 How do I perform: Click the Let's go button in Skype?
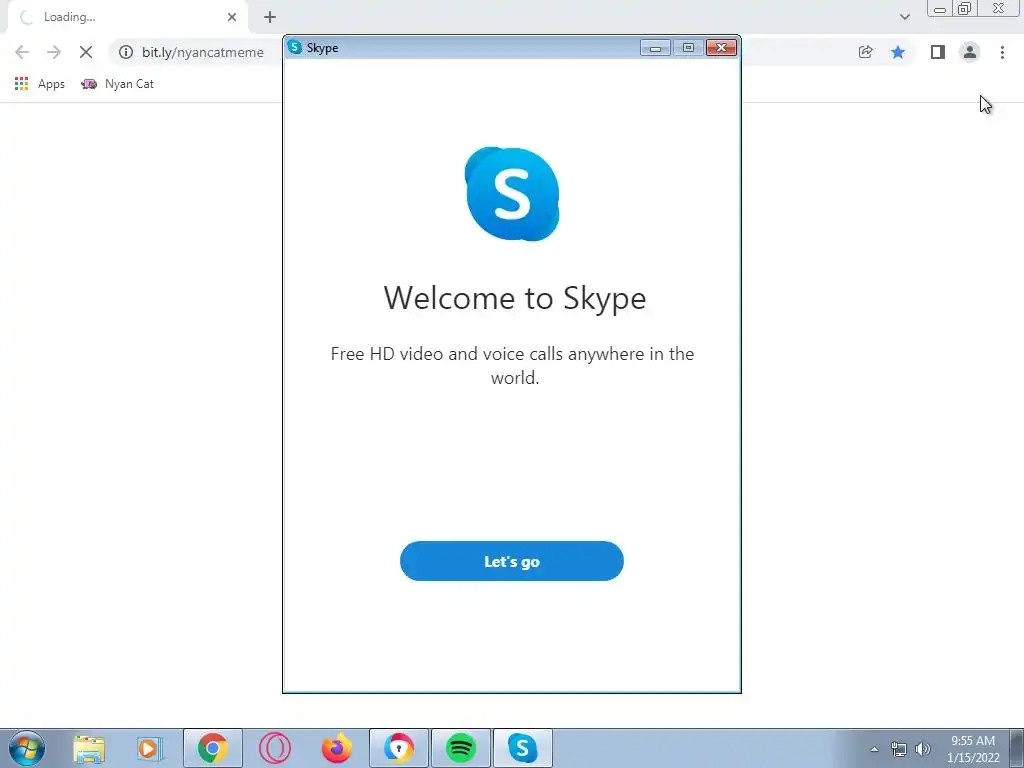pos(511,561)
